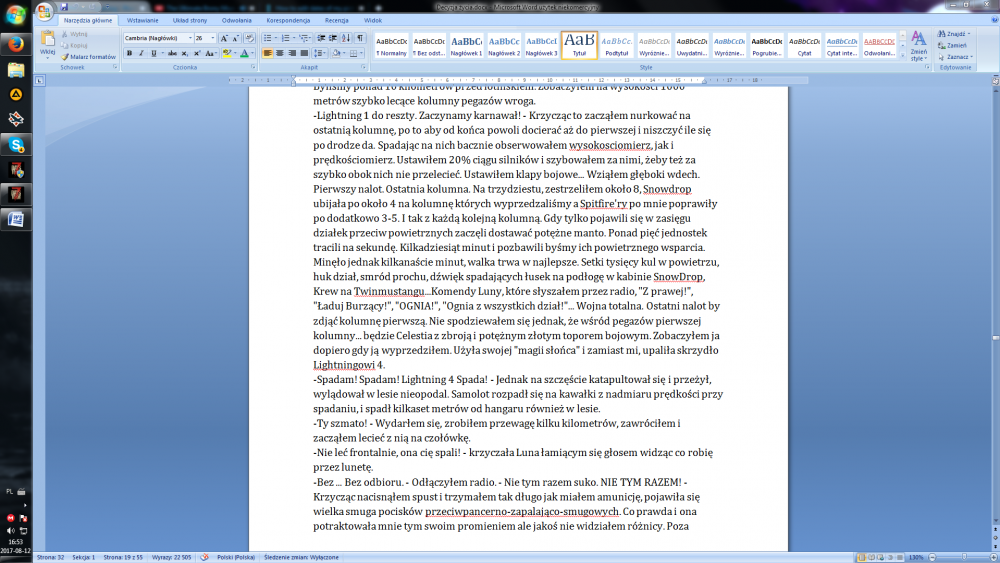This screenshot has width=1000, height=563.
Task: Open Zmień style icon
Action: click(x=918, y=46)
